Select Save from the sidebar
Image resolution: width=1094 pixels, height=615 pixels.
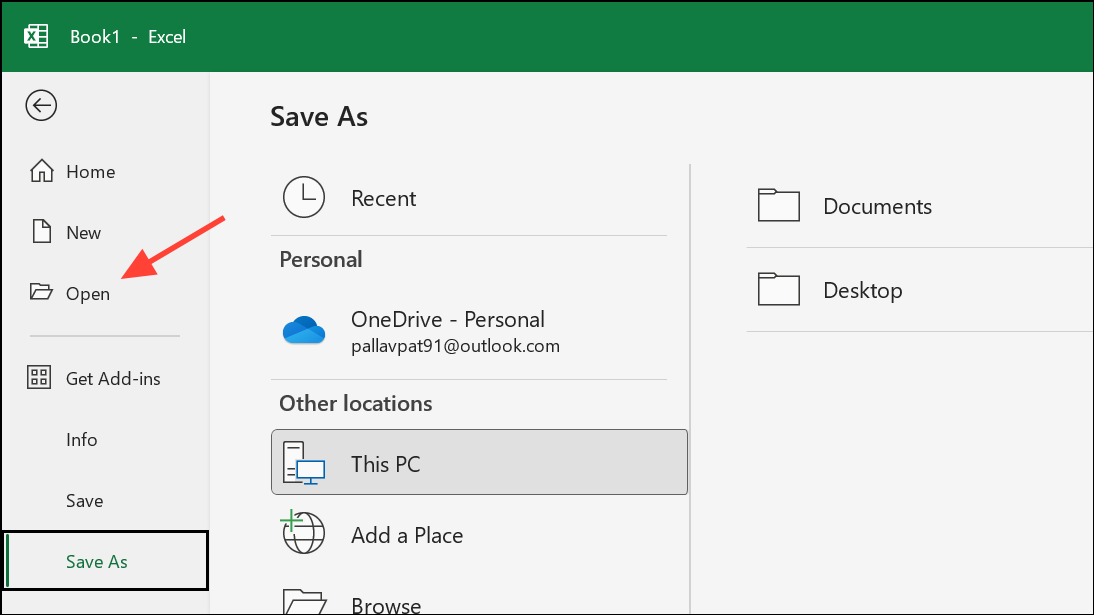[84, 500]
